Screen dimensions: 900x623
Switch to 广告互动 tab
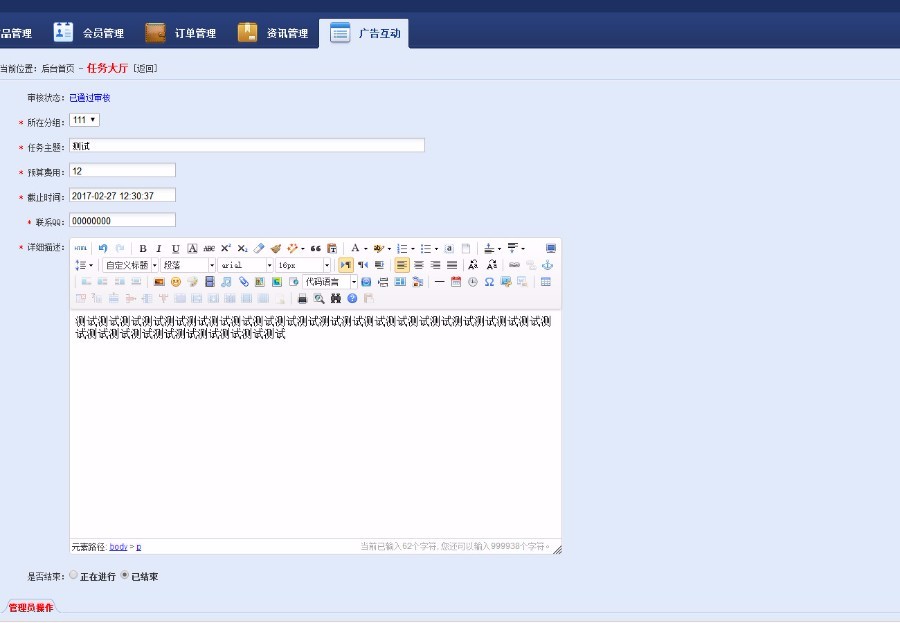[364, 33]
